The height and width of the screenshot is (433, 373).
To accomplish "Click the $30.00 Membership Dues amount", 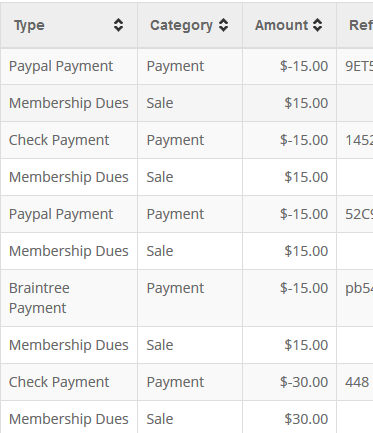I will click(x=306, y=419).
